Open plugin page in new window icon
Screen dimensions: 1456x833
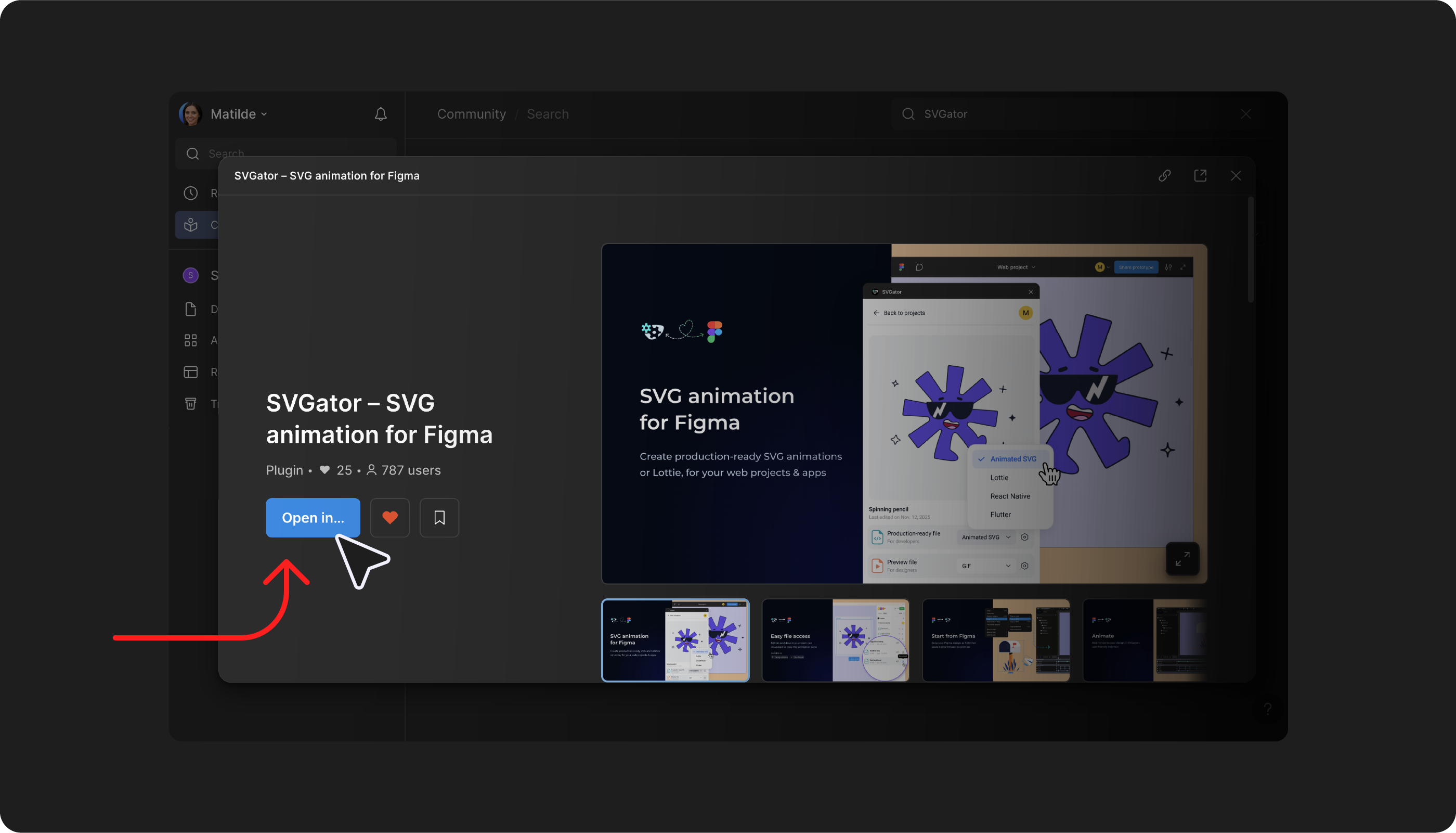[x=1200, y=176]
